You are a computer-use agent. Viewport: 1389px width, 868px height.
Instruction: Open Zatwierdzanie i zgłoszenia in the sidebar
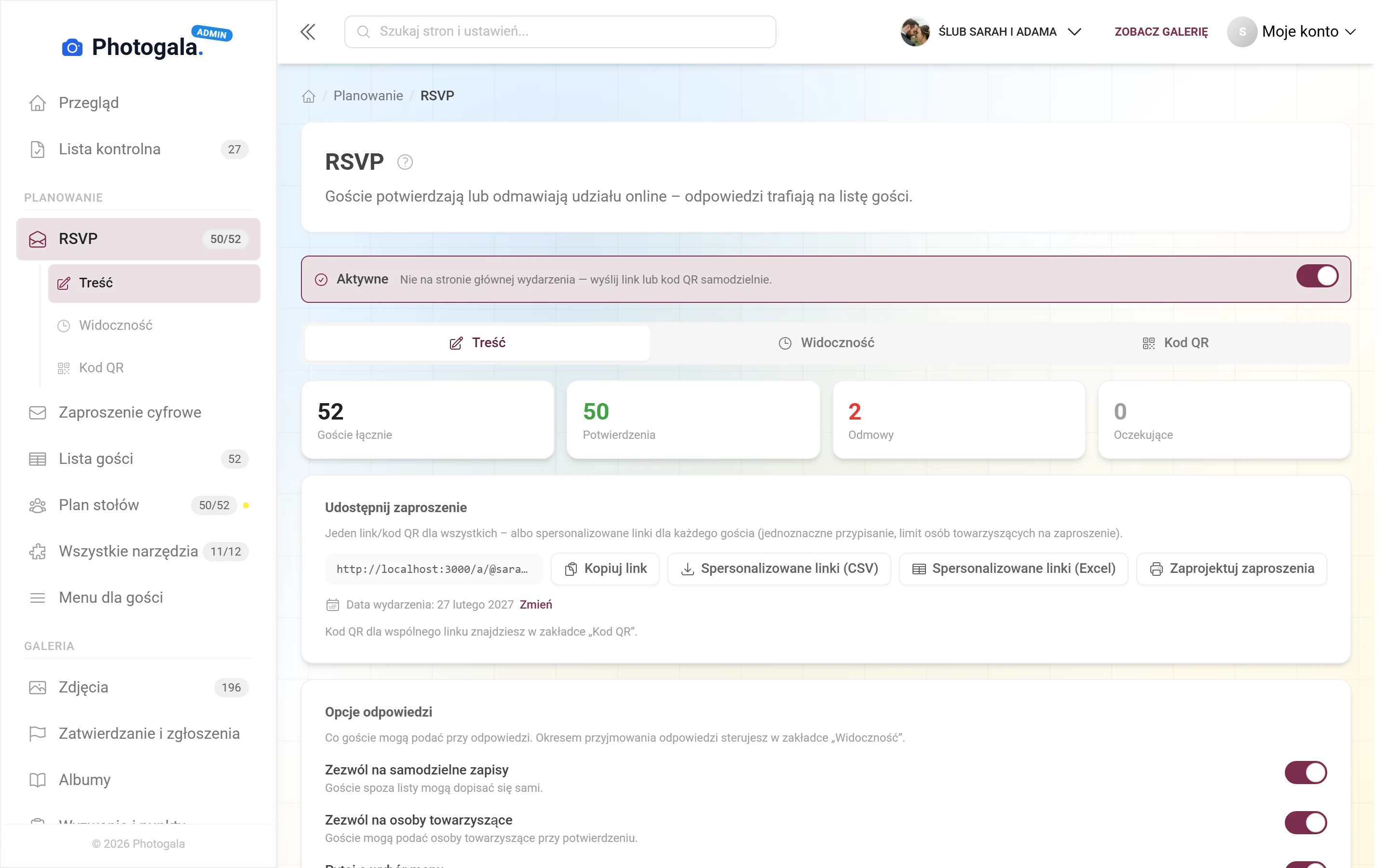[x=138, y=733]
